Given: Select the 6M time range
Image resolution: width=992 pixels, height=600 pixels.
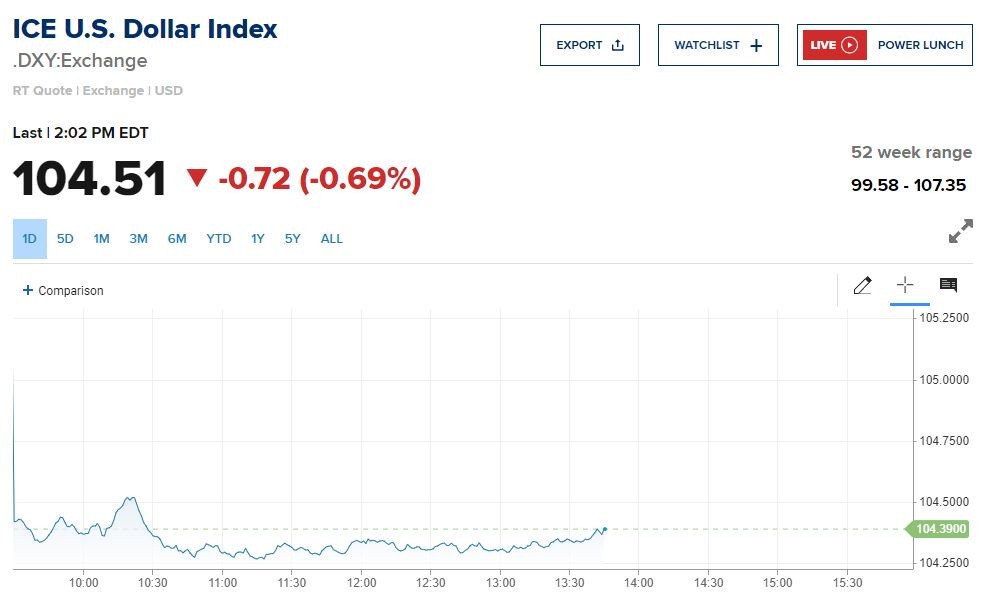Looking at the screenshot, I should pos(177,239).
